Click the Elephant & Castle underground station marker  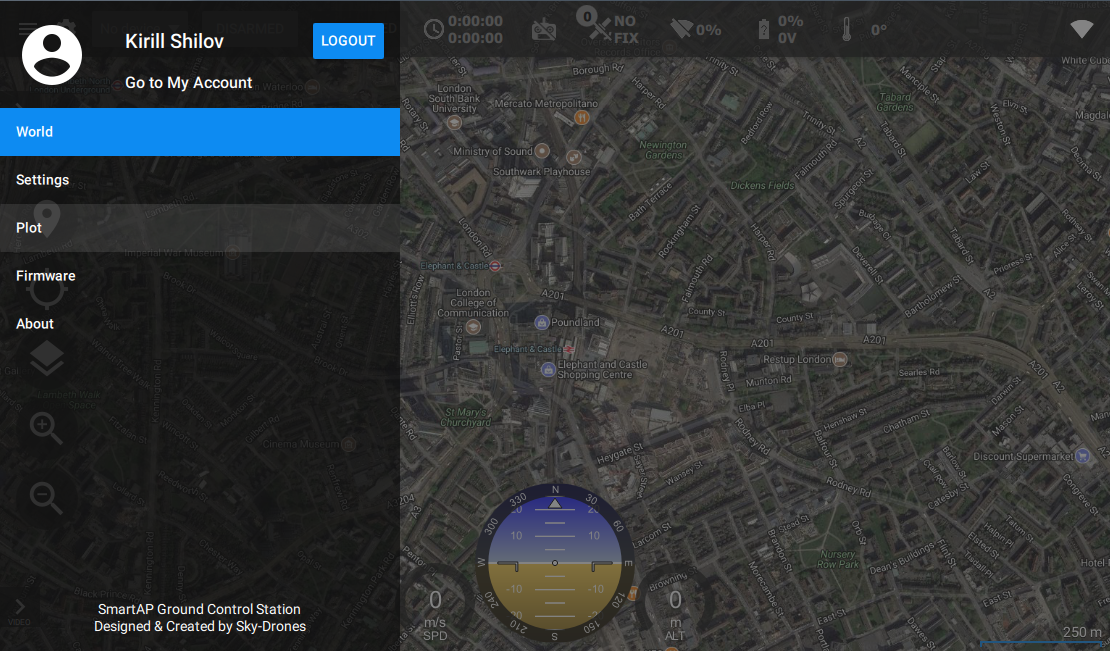tap(496, 266)
